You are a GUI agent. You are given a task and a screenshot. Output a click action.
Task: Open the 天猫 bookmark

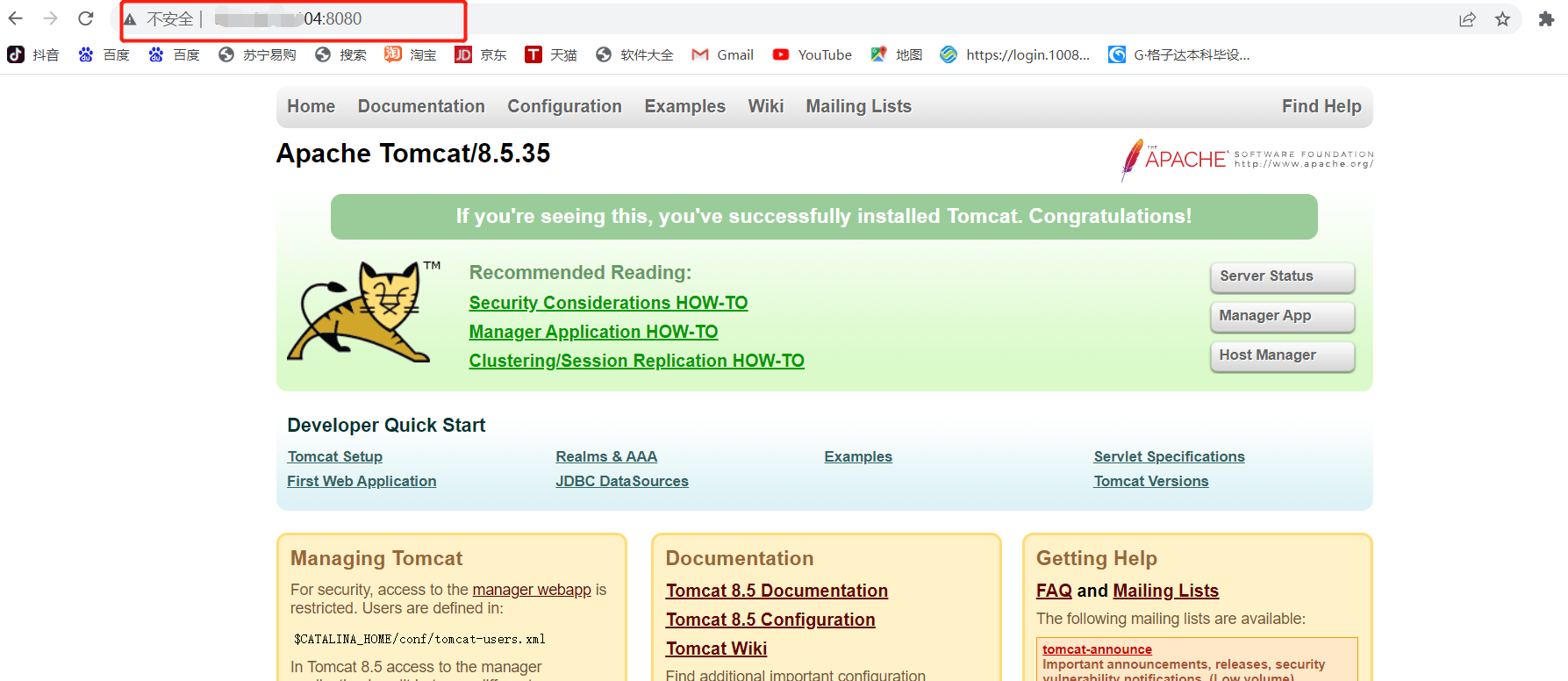551,54
